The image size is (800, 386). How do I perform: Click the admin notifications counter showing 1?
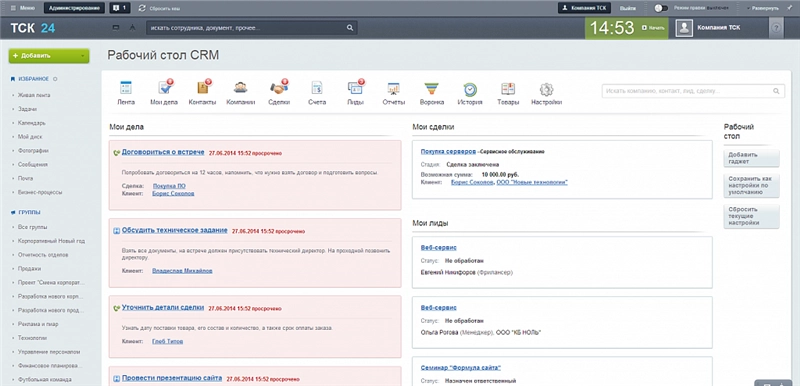tap(120, 8)
